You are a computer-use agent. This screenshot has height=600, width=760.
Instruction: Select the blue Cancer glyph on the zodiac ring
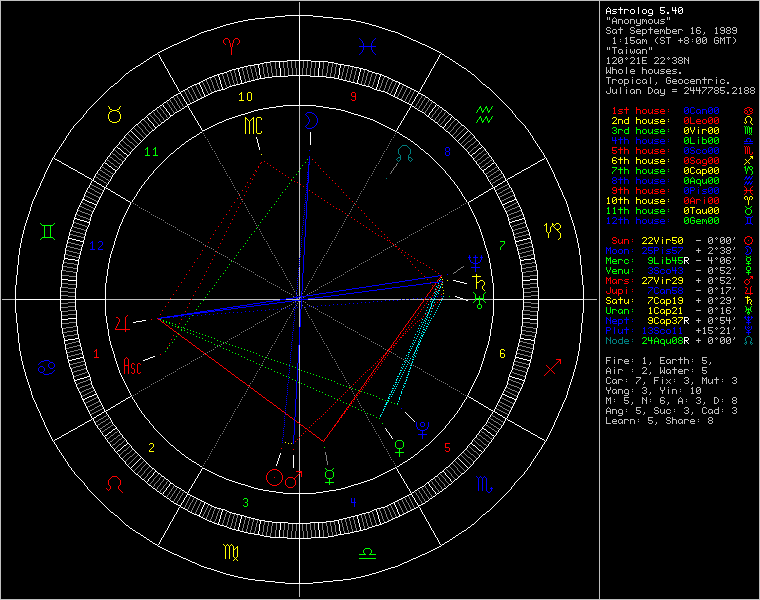(47, 367)
